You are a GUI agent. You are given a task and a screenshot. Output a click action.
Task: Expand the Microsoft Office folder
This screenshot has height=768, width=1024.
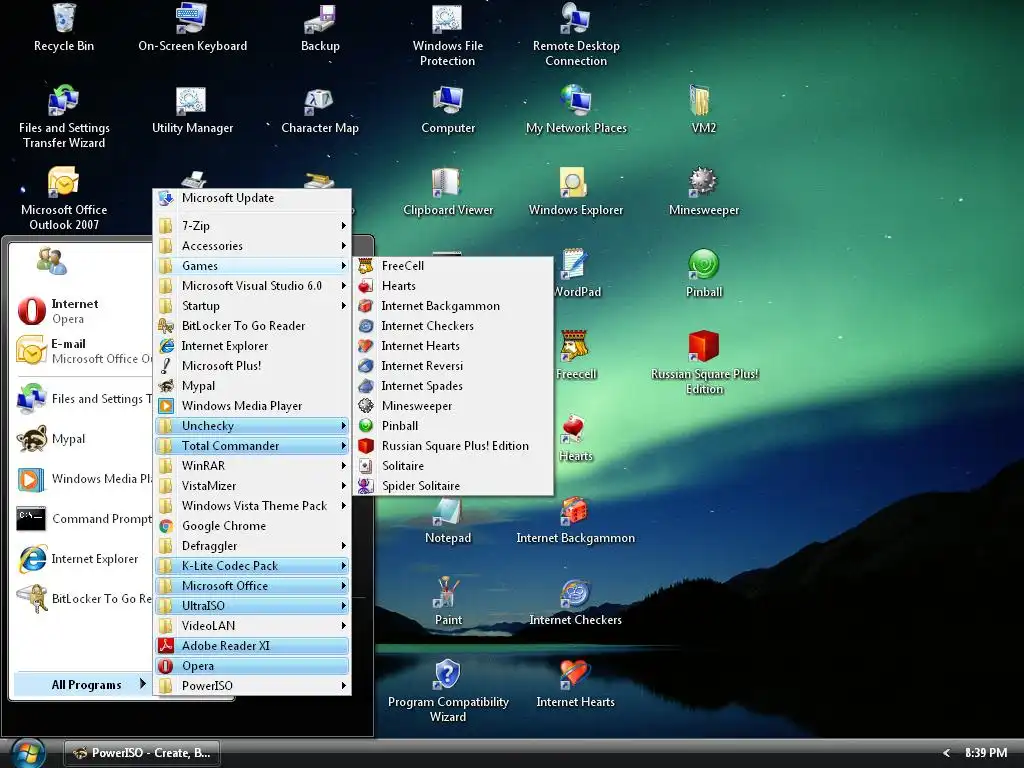pyautogui.click(x=252, y=586)
